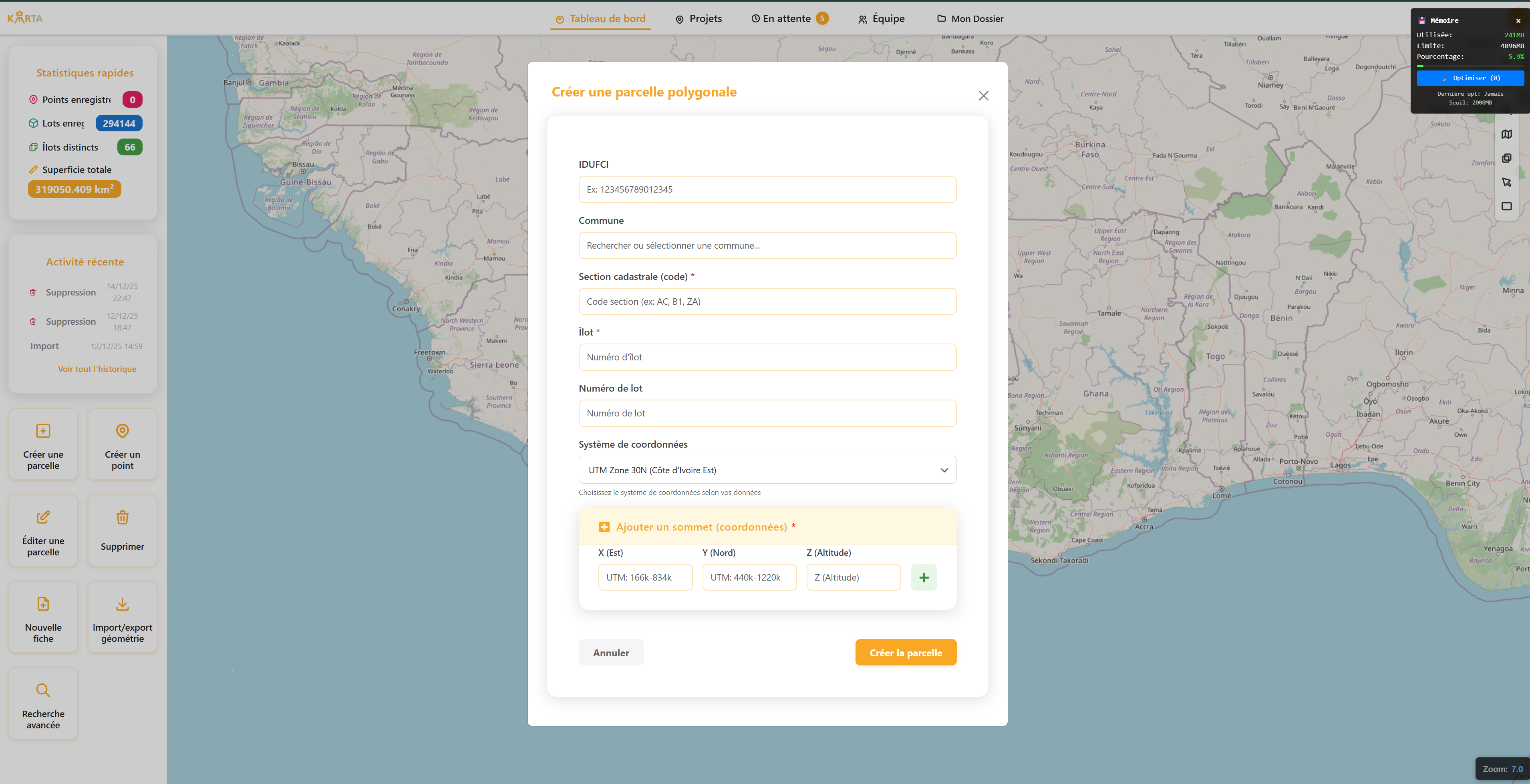Click the Points enregistrés pin icon
The image size is (1530, 784).
click(x=33, y=100)
